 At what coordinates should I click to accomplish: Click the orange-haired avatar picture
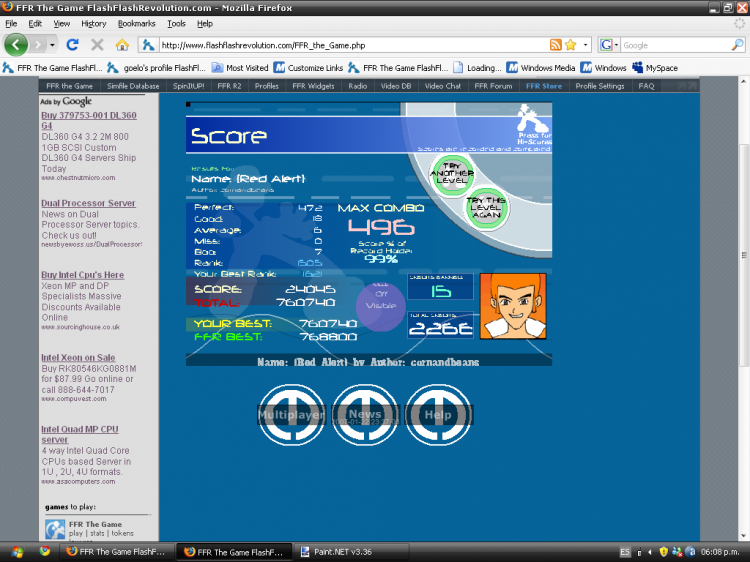click(513, 306)
